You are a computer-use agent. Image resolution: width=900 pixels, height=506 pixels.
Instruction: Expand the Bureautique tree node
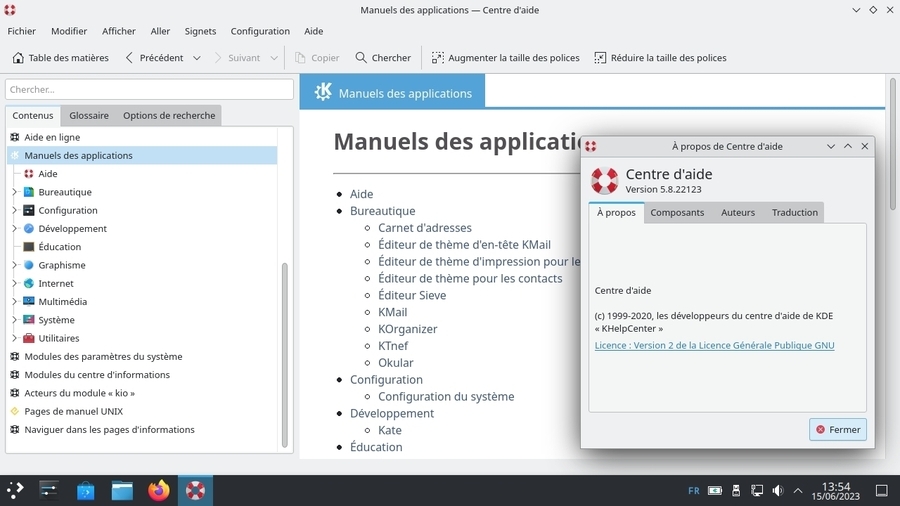tap(14, 192)
